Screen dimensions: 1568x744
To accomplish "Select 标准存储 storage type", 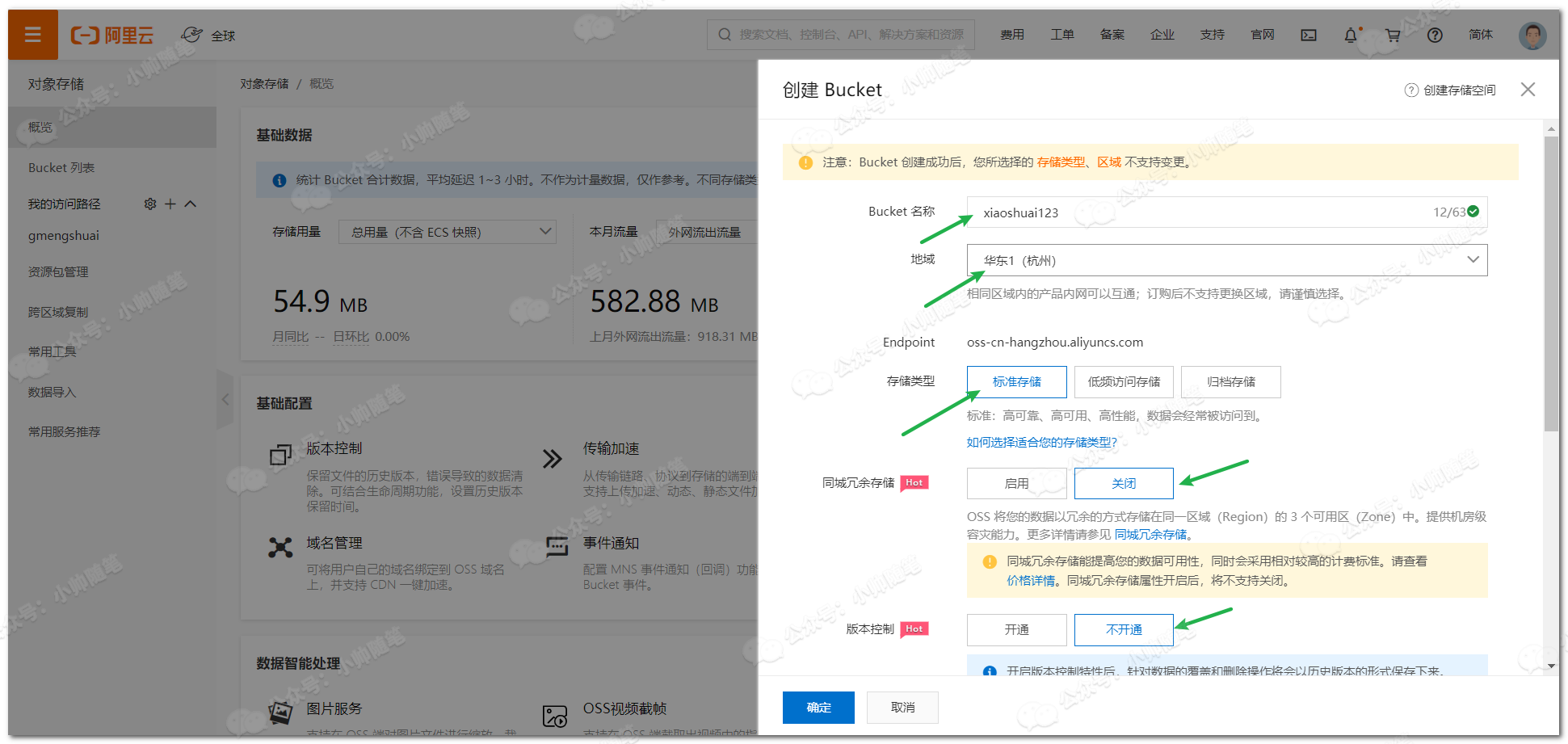I will click(1016, 382).
